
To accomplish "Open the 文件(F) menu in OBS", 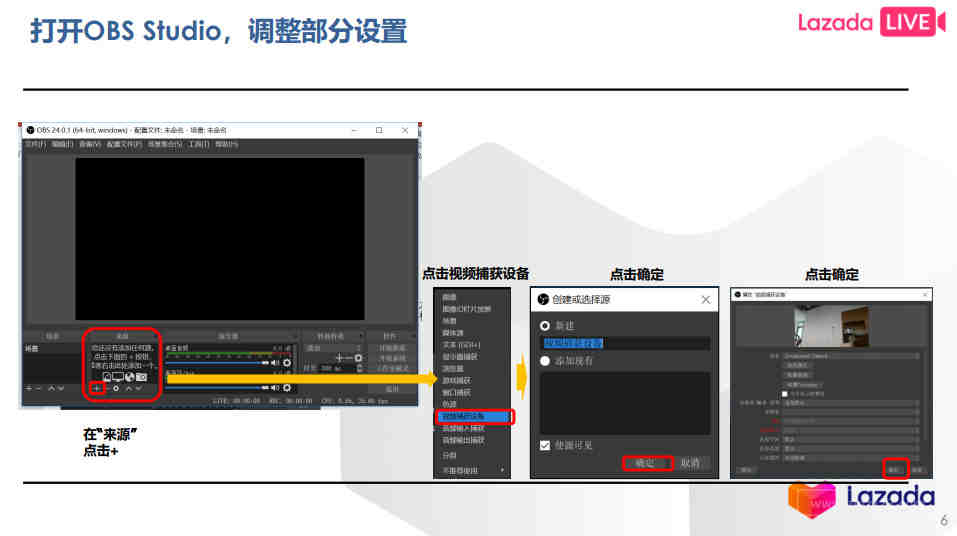I will click(x=35, y=144).
